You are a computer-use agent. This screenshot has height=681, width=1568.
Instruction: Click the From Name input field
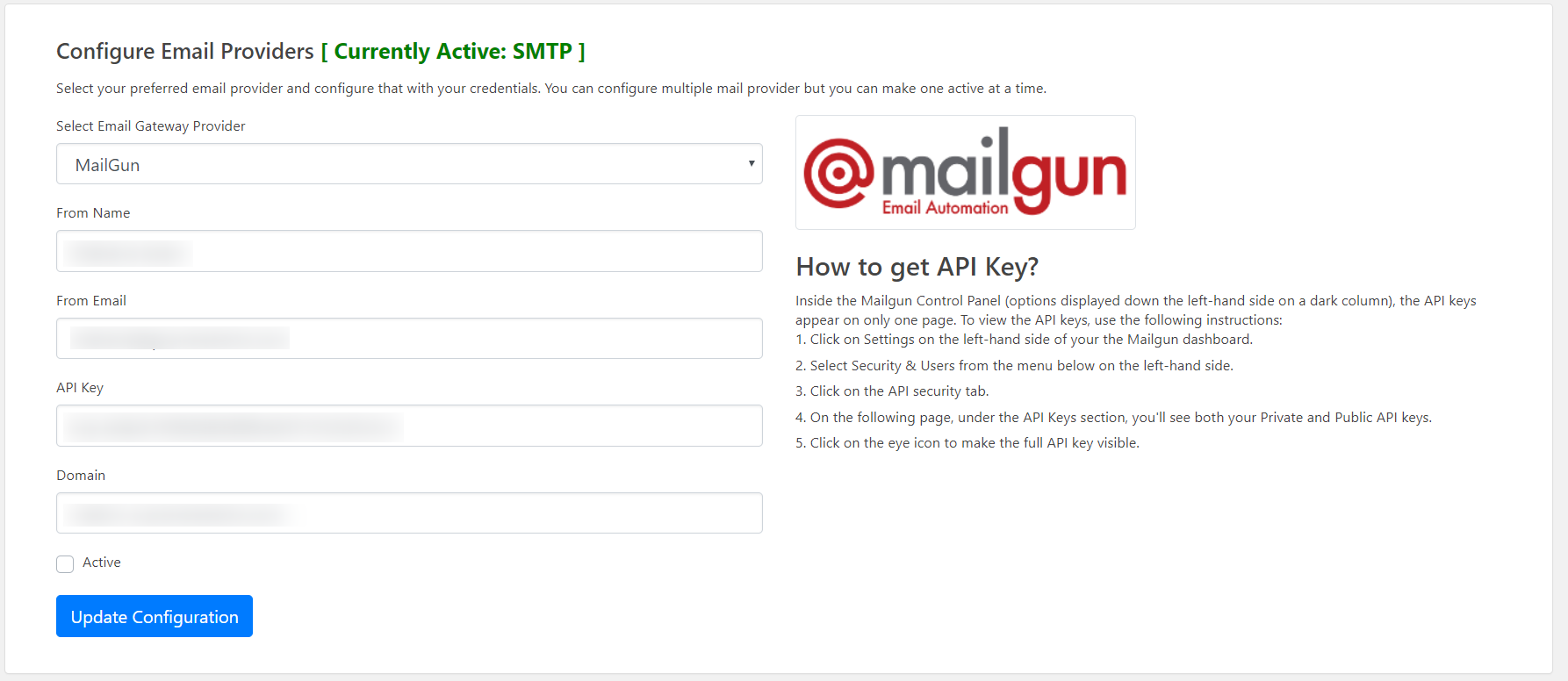pos(409,251)
